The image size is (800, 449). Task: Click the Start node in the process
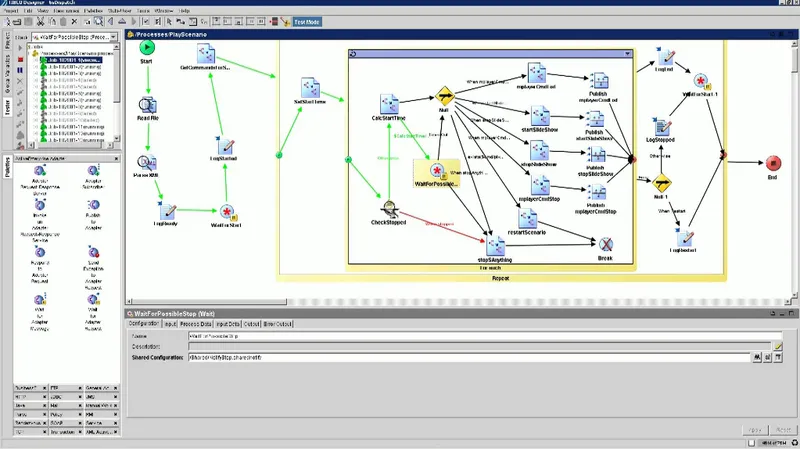(x=147, y=47)
